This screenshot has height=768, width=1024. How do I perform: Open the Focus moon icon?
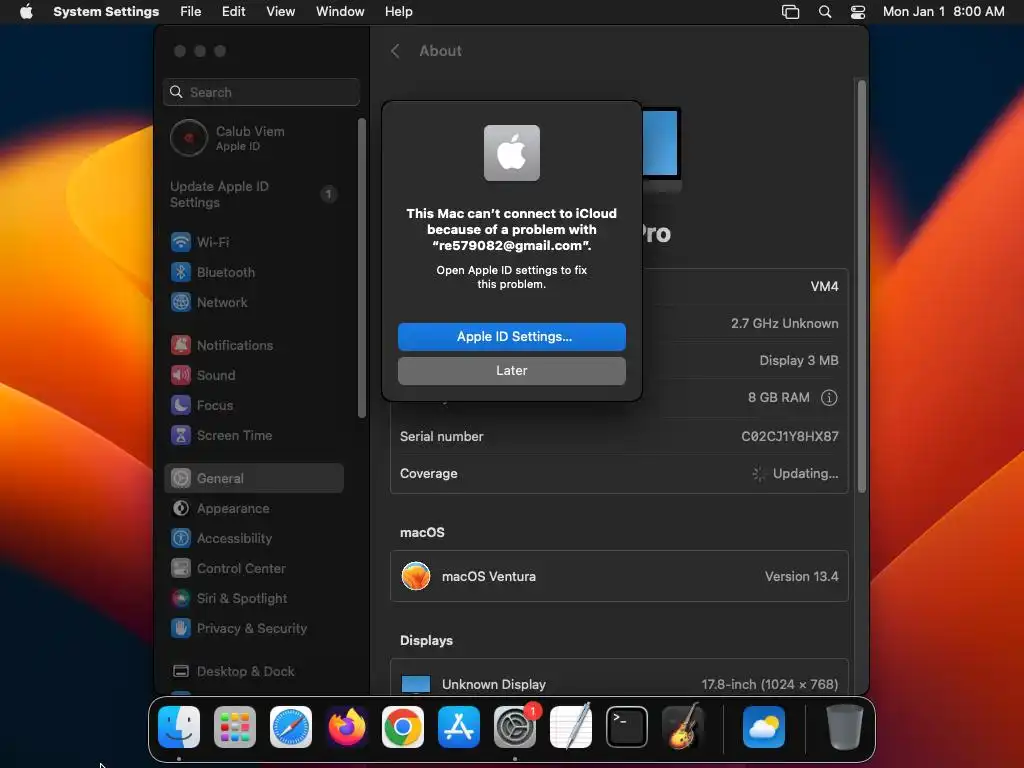tap(181, 405)
